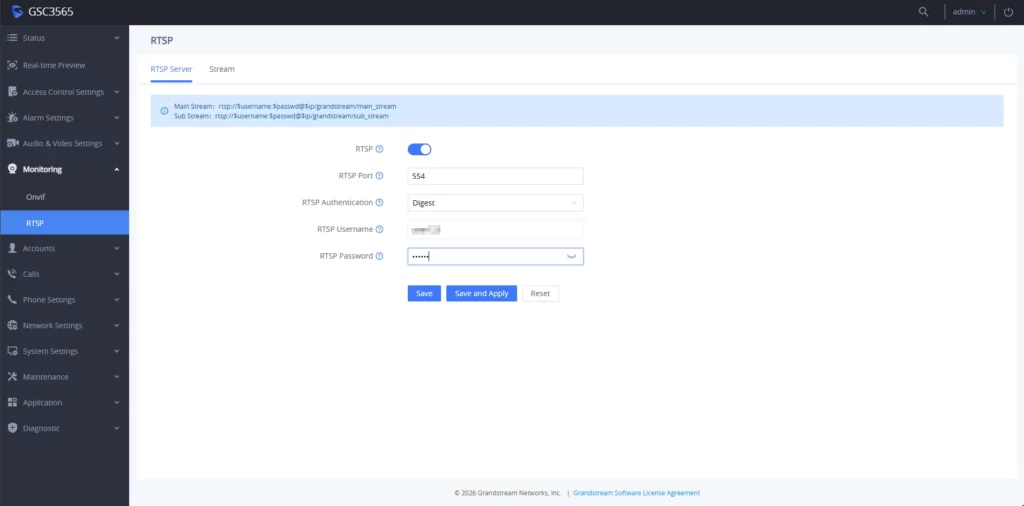Image resolution: width=1024 pixels, height=506 pixels.
Task: Click the Diagnostic shield icon
Action: [12, 428]
